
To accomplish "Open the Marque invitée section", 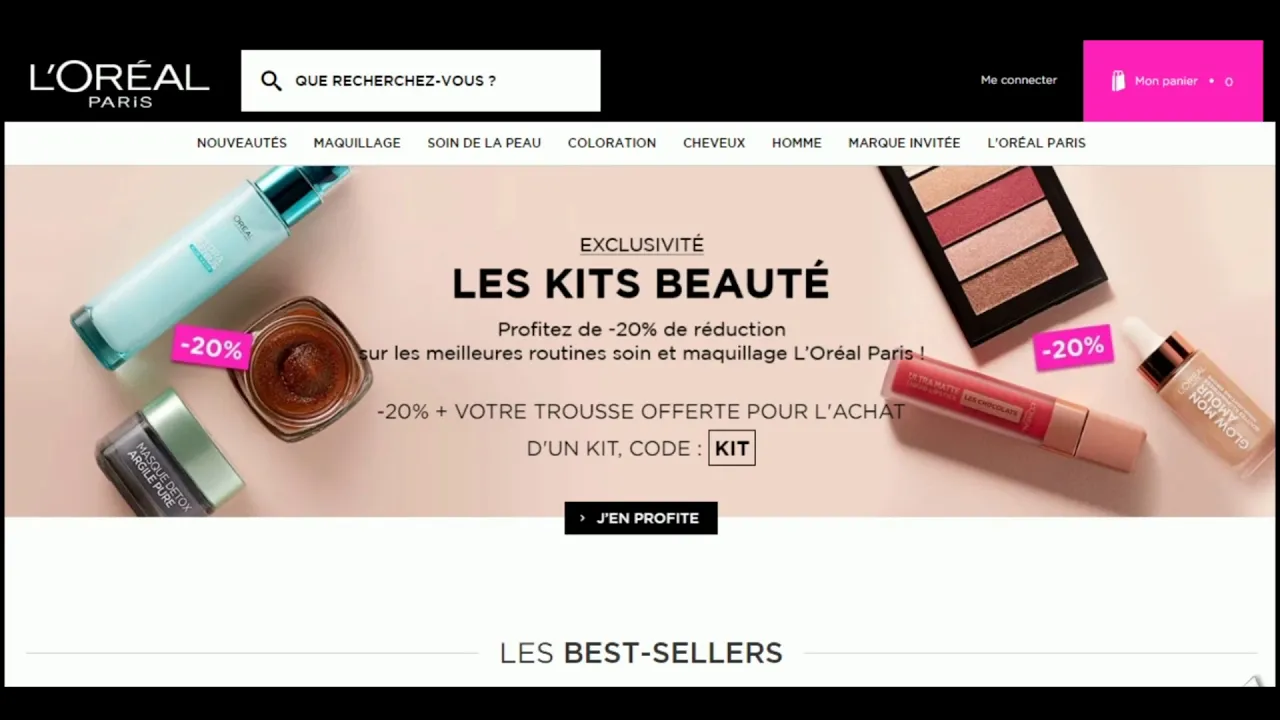I will point(904,143).
